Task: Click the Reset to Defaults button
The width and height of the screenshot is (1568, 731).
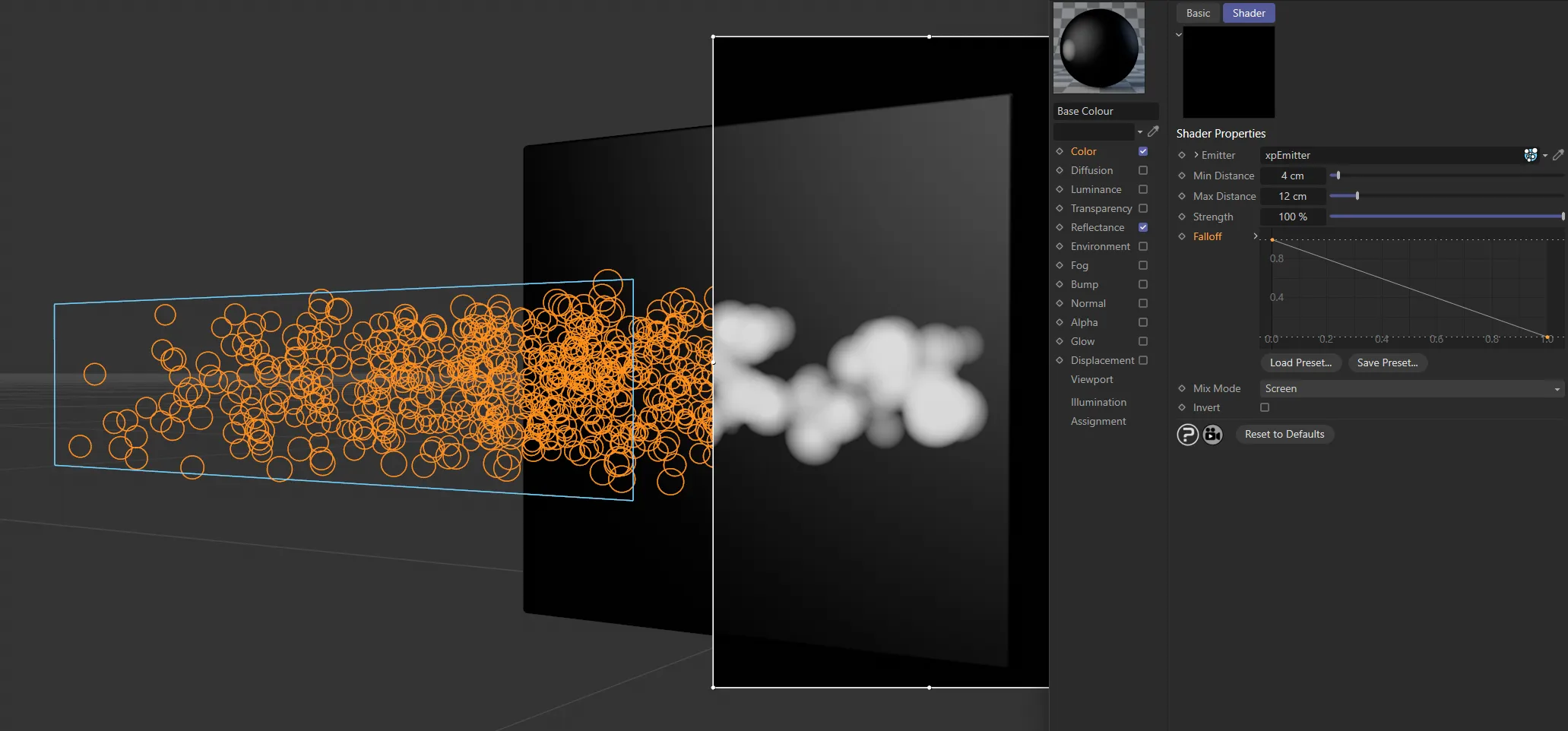Action: pos(1284,434)
